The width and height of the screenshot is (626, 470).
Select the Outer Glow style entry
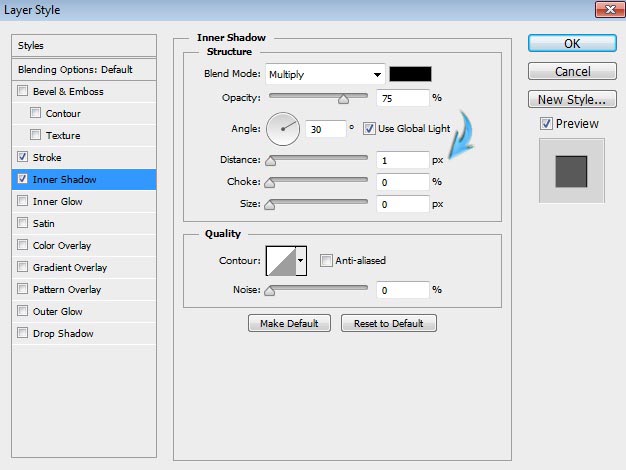(x=57, y=311)
